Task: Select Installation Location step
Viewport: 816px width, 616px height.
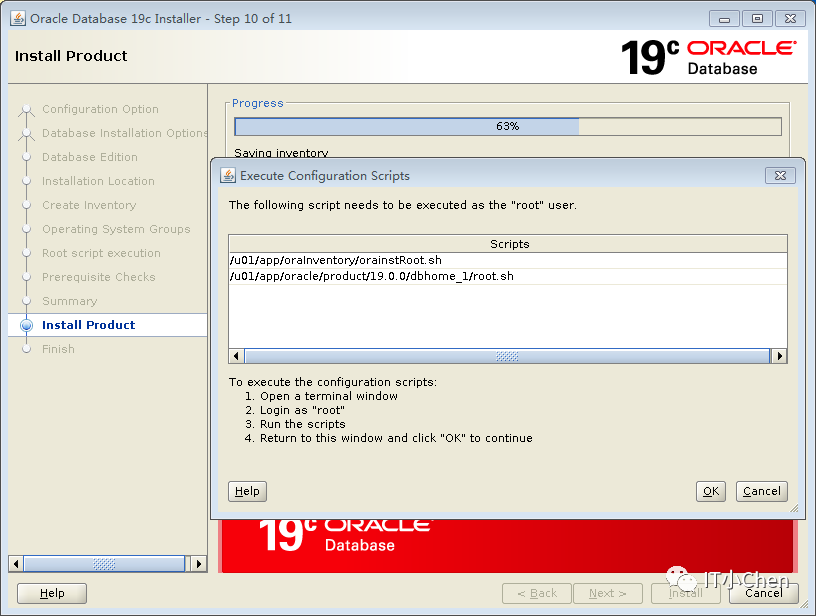Action: 98,181
